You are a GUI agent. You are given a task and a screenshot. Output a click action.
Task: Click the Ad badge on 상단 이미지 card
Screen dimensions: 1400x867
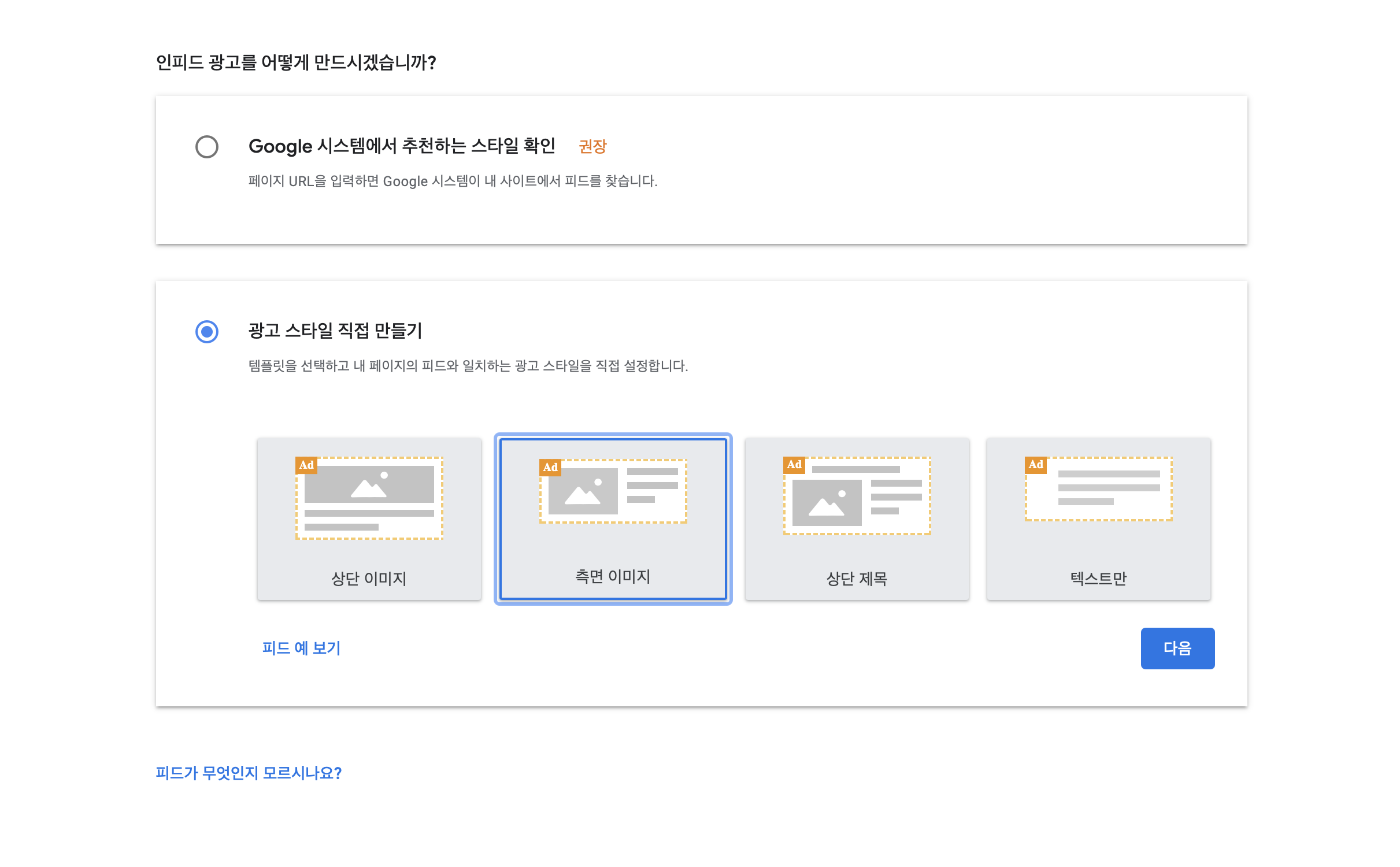306,465
